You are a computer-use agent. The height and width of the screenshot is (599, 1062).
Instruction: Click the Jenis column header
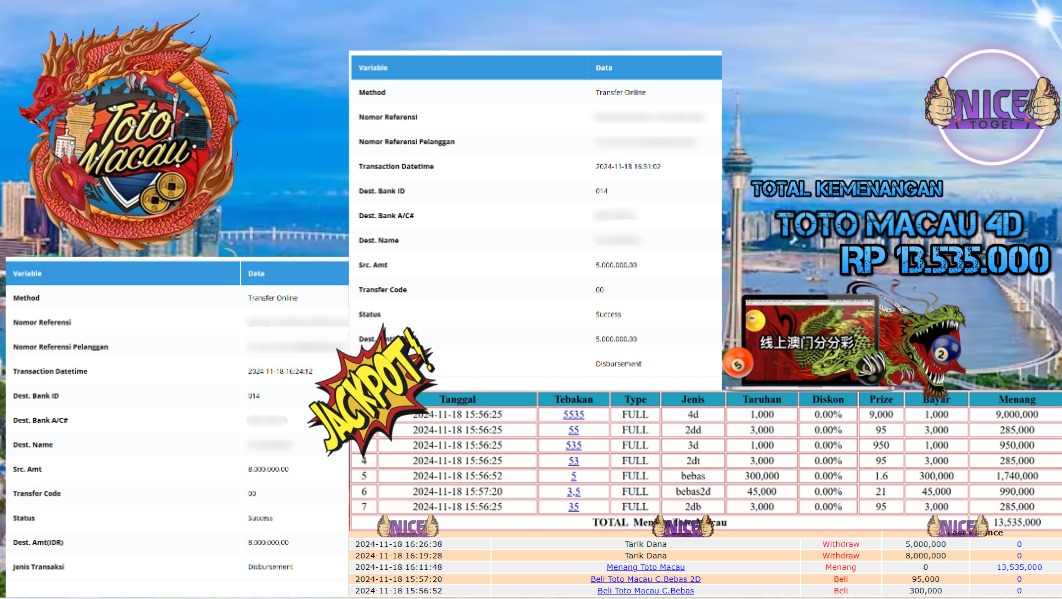click(694, 399)
